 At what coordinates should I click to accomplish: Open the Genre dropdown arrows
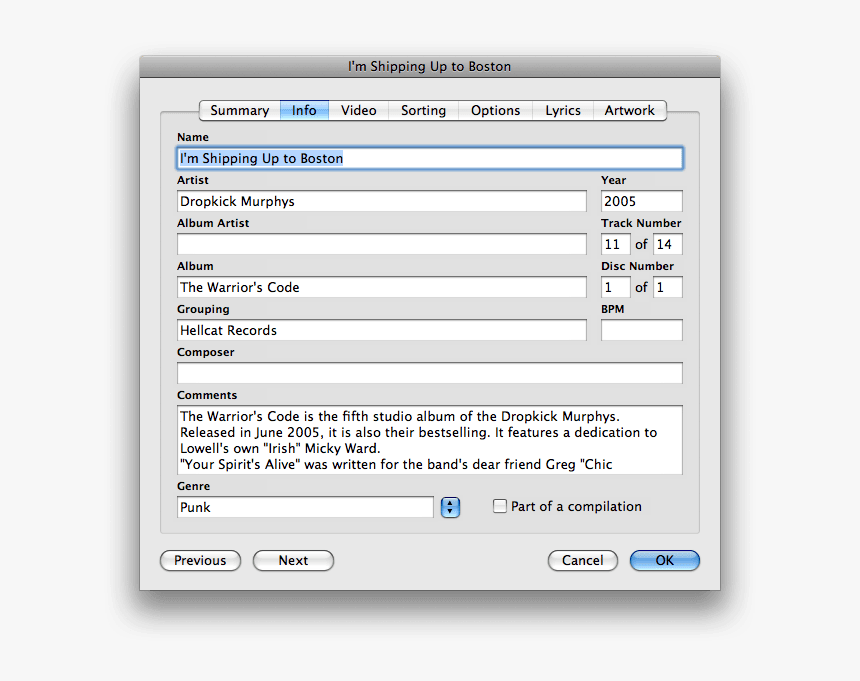pyautogui.click(x=450, y=507)
